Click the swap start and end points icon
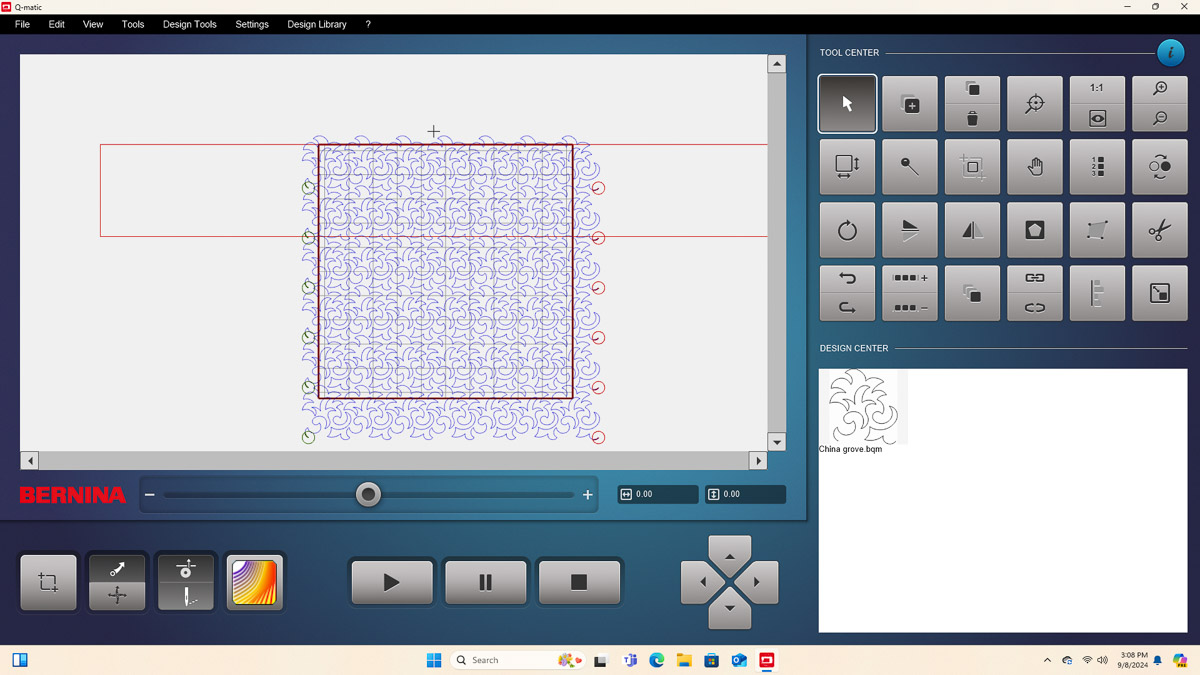Viewport: 1200px width, 675px height. pos(1160,166)
